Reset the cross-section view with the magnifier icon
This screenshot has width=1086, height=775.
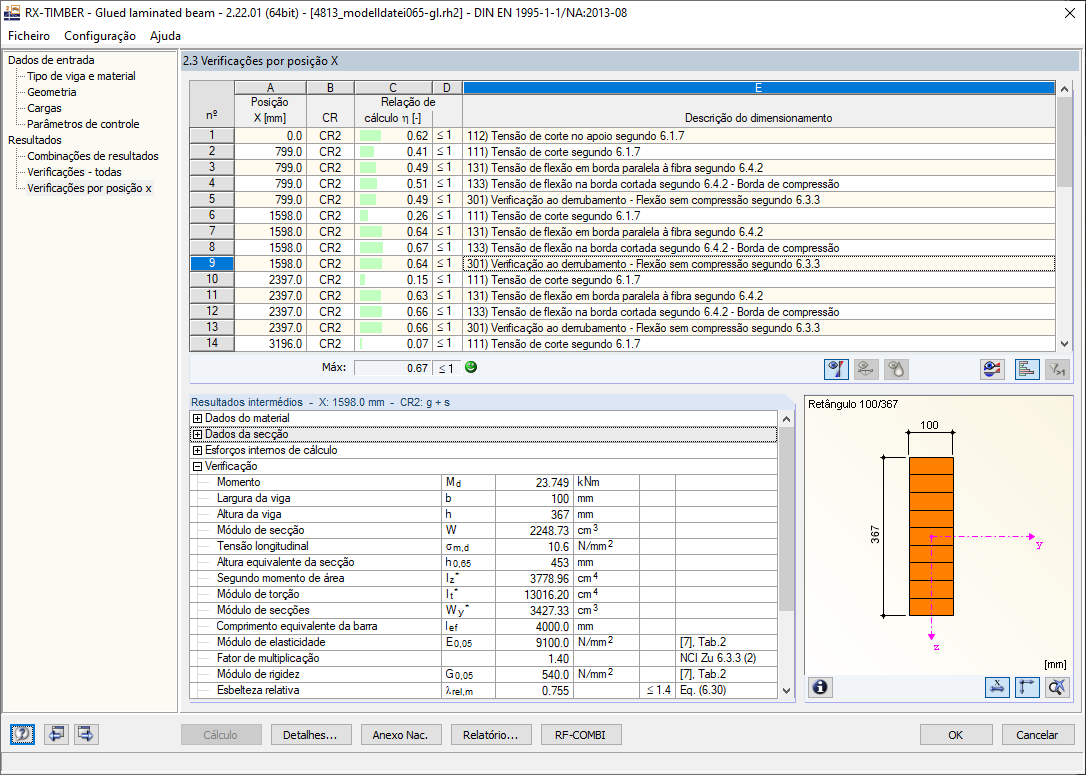1057,687
